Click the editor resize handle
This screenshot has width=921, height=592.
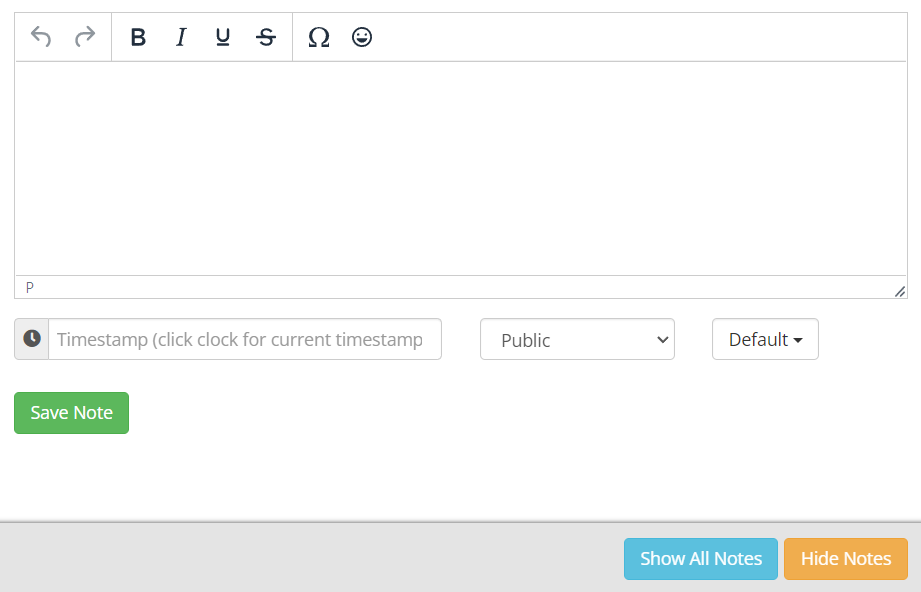[x=899, y=291]
